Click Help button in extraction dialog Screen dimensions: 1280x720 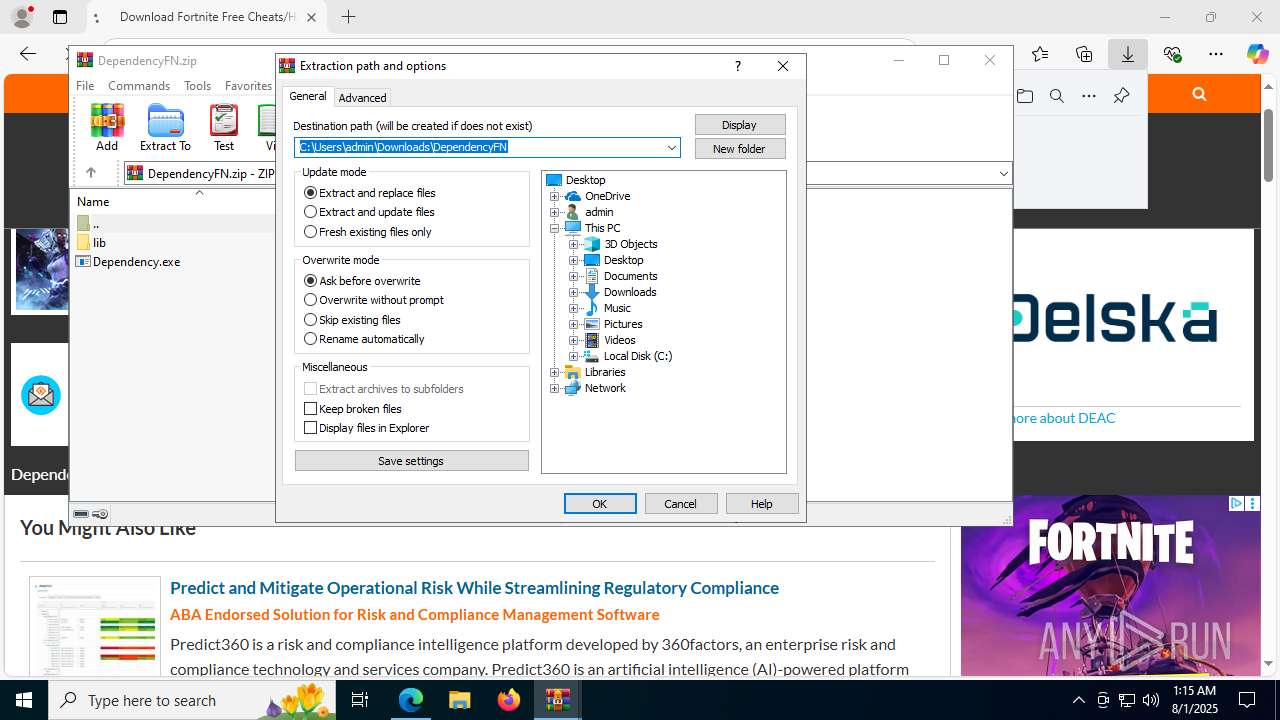tap(762, 504)
